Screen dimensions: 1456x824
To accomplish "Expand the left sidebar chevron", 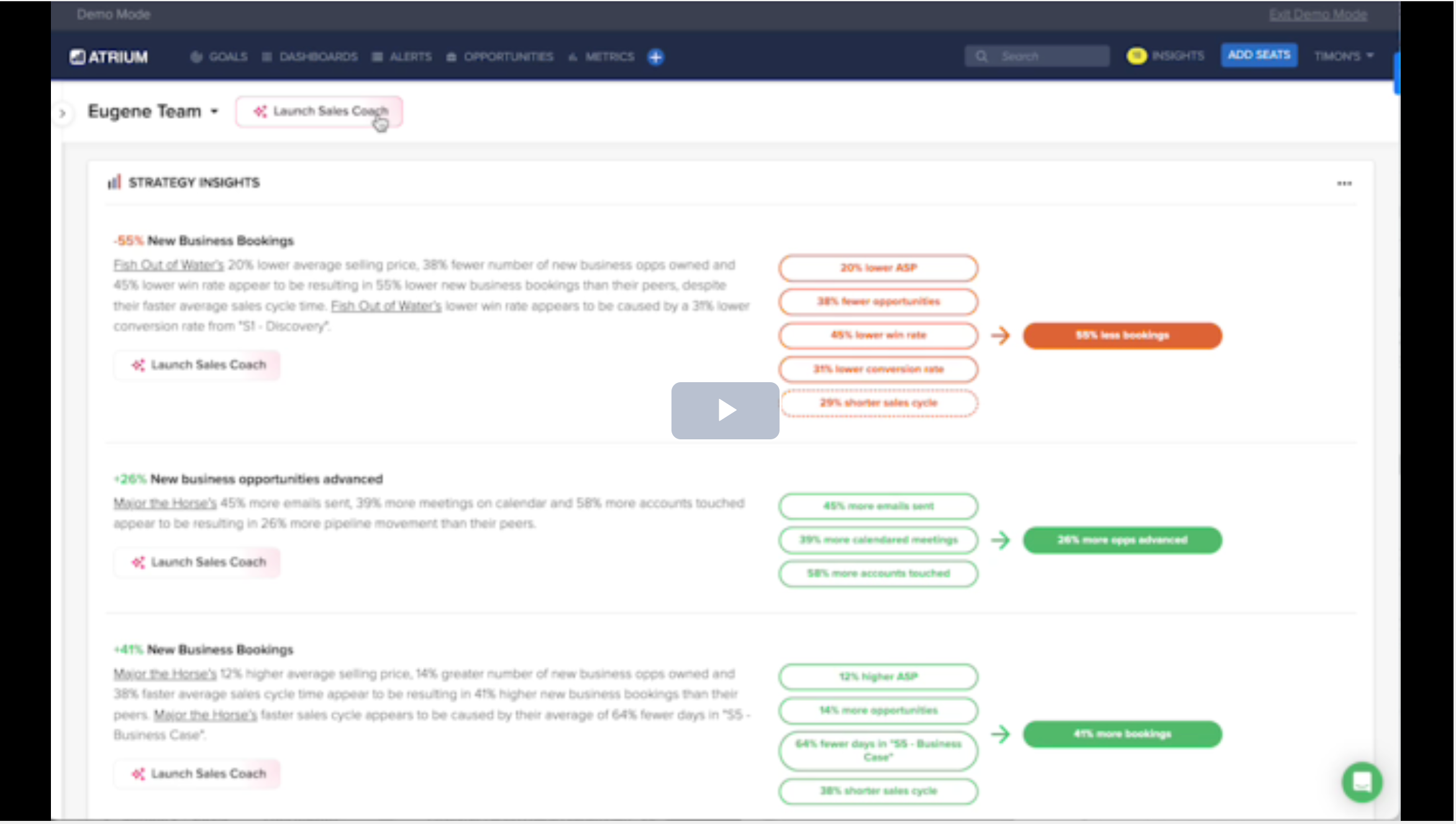I will [62, 113].
